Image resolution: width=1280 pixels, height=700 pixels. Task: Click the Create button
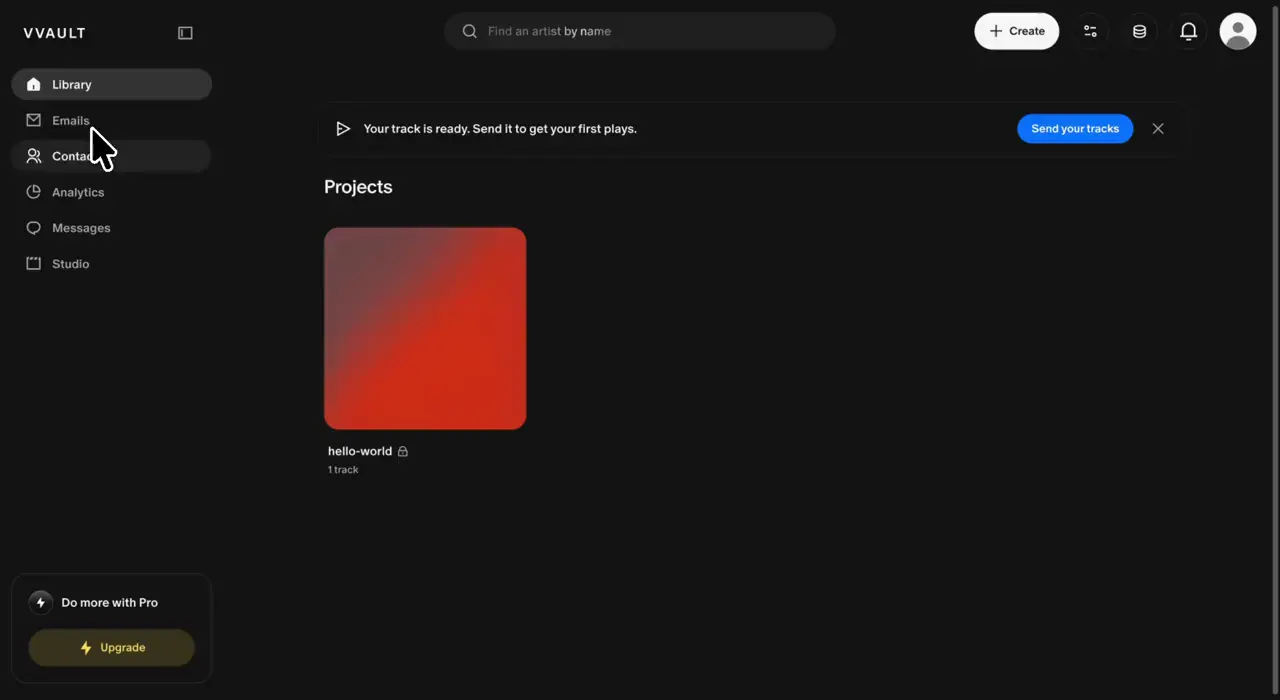click(x=1016, y=31)
